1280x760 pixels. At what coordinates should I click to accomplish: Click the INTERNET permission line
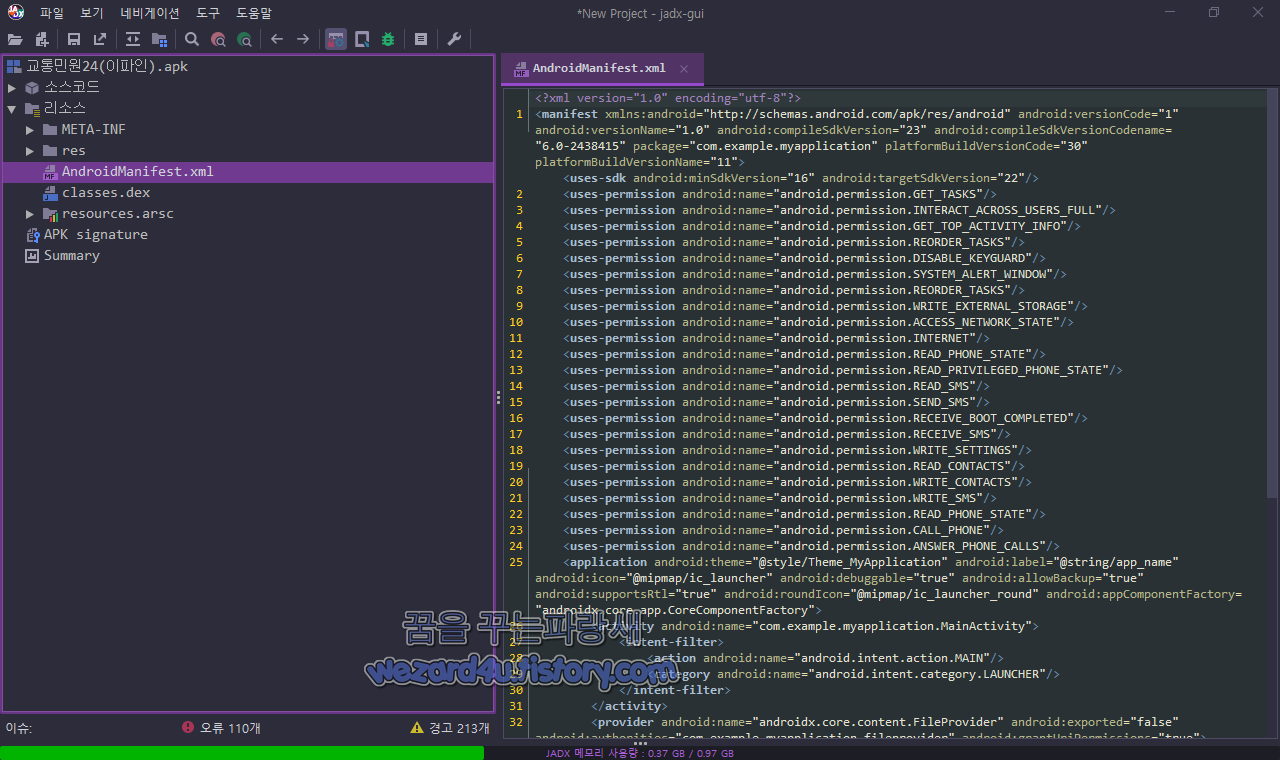(x=777, y=338)
